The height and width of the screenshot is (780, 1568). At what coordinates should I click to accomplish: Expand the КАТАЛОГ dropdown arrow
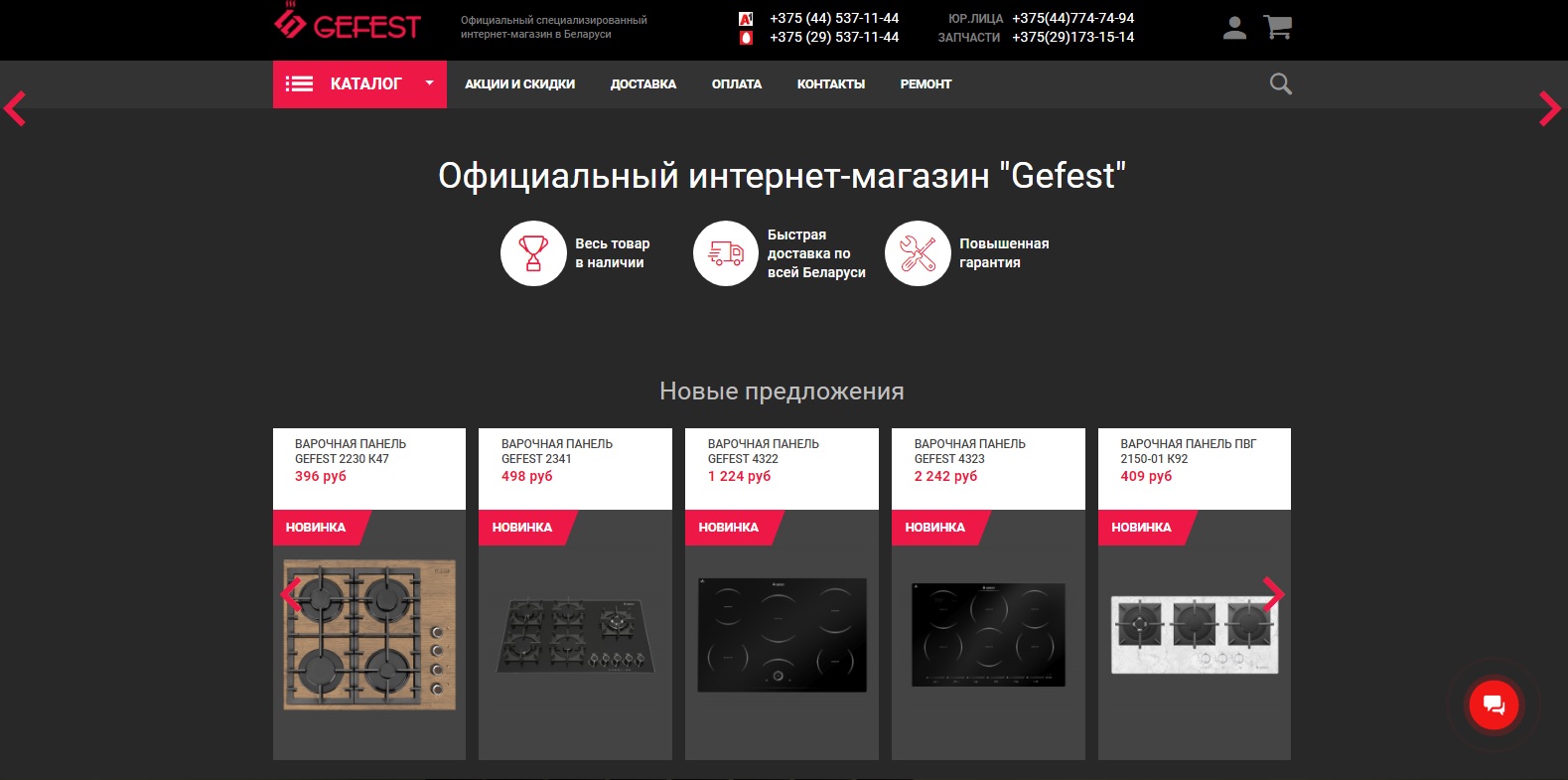click(x=429, y=83)
